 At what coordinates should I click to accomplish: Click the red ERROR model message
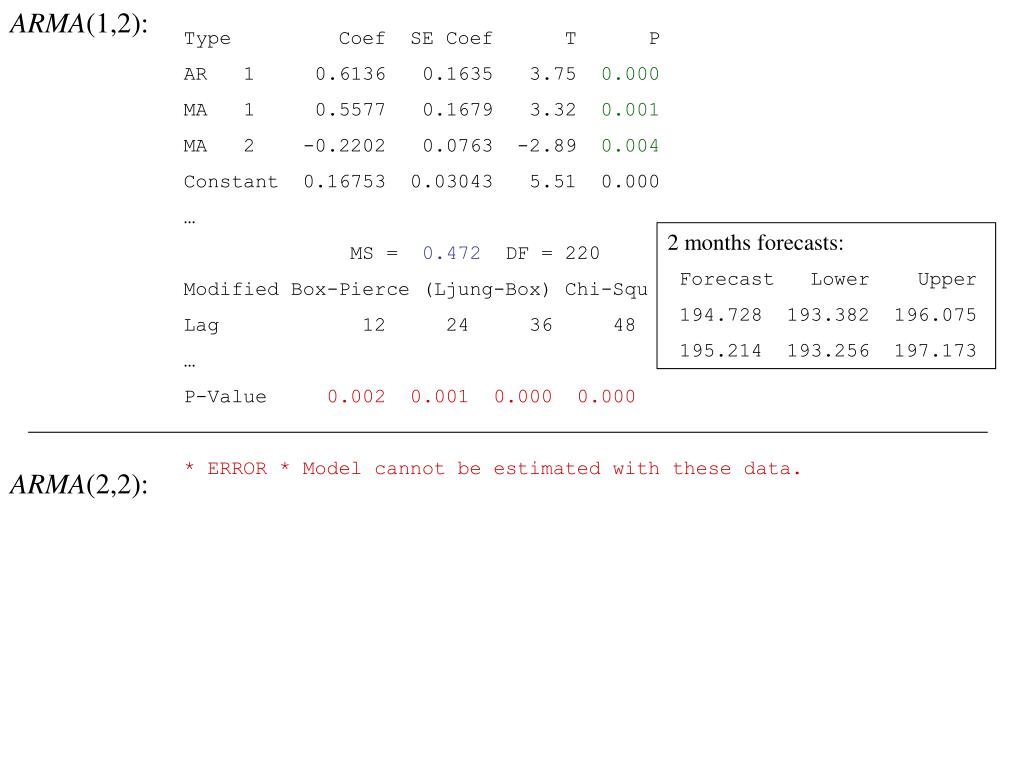tap(493, 469)
